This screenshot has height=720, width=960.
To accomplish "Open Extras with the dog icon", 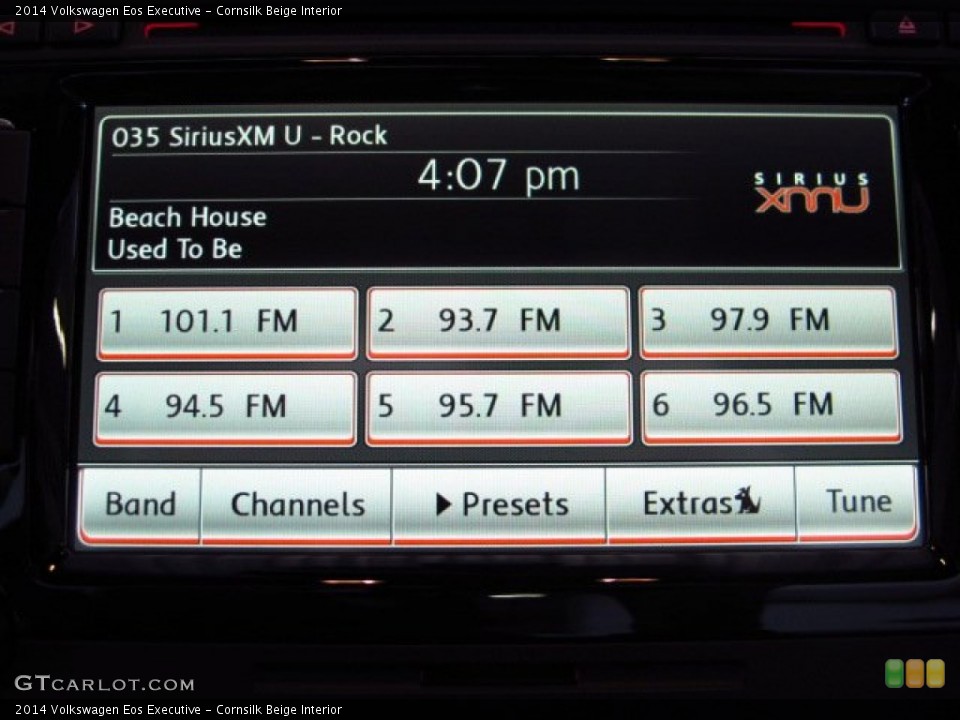I will click(x=702, y=504).
